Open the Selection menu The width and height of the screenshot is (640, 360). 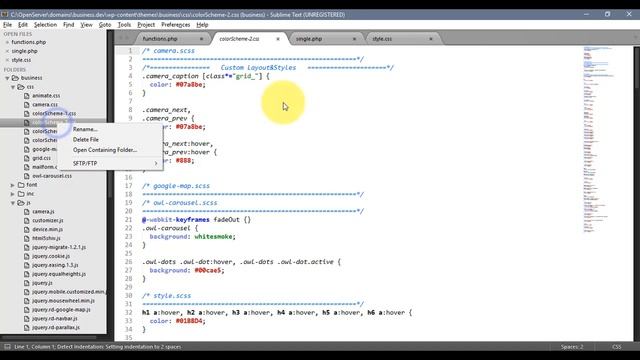tap(45, 25)
